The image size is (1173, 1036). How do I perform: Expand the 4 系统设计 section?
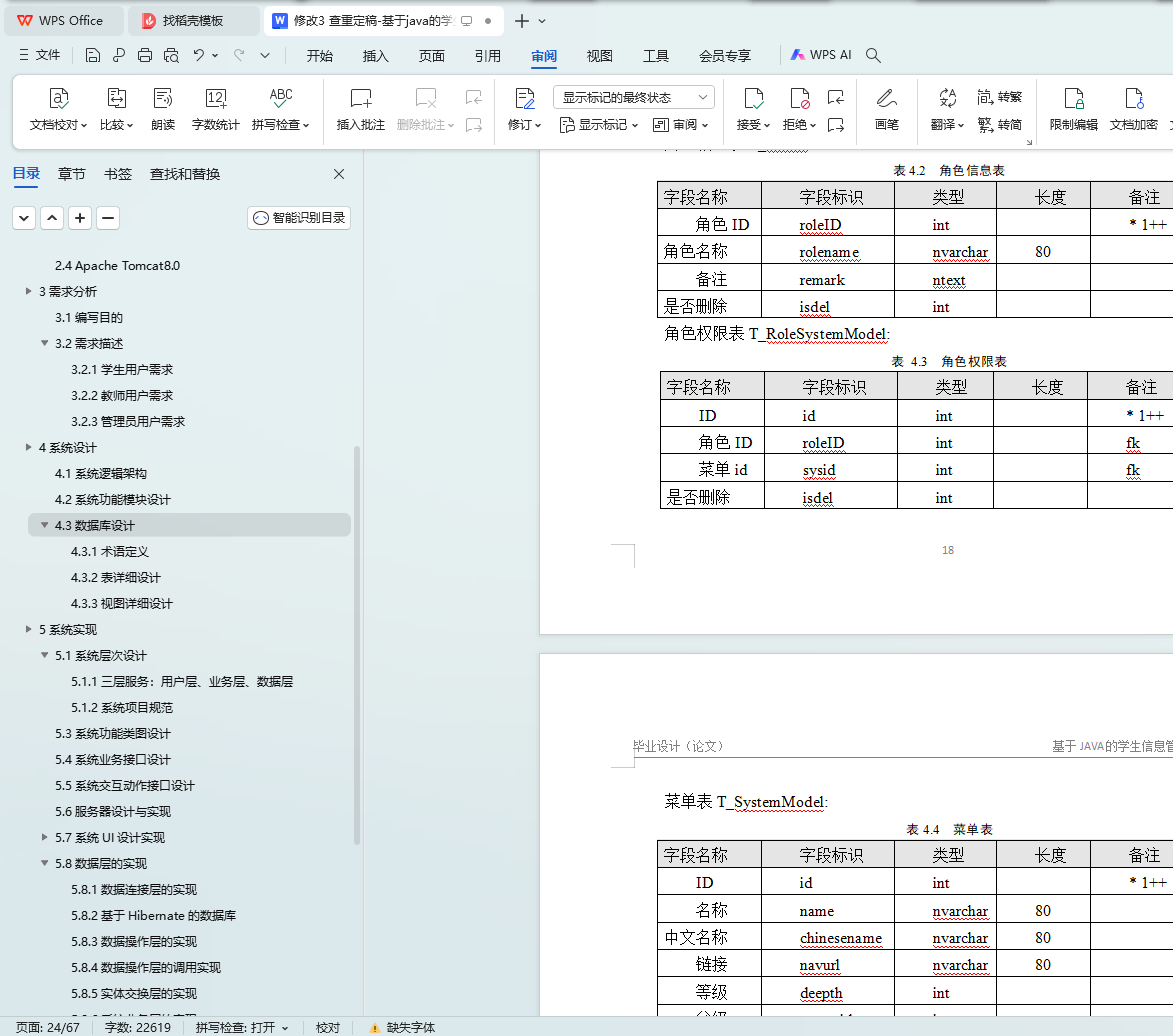(x=28, y=447)
